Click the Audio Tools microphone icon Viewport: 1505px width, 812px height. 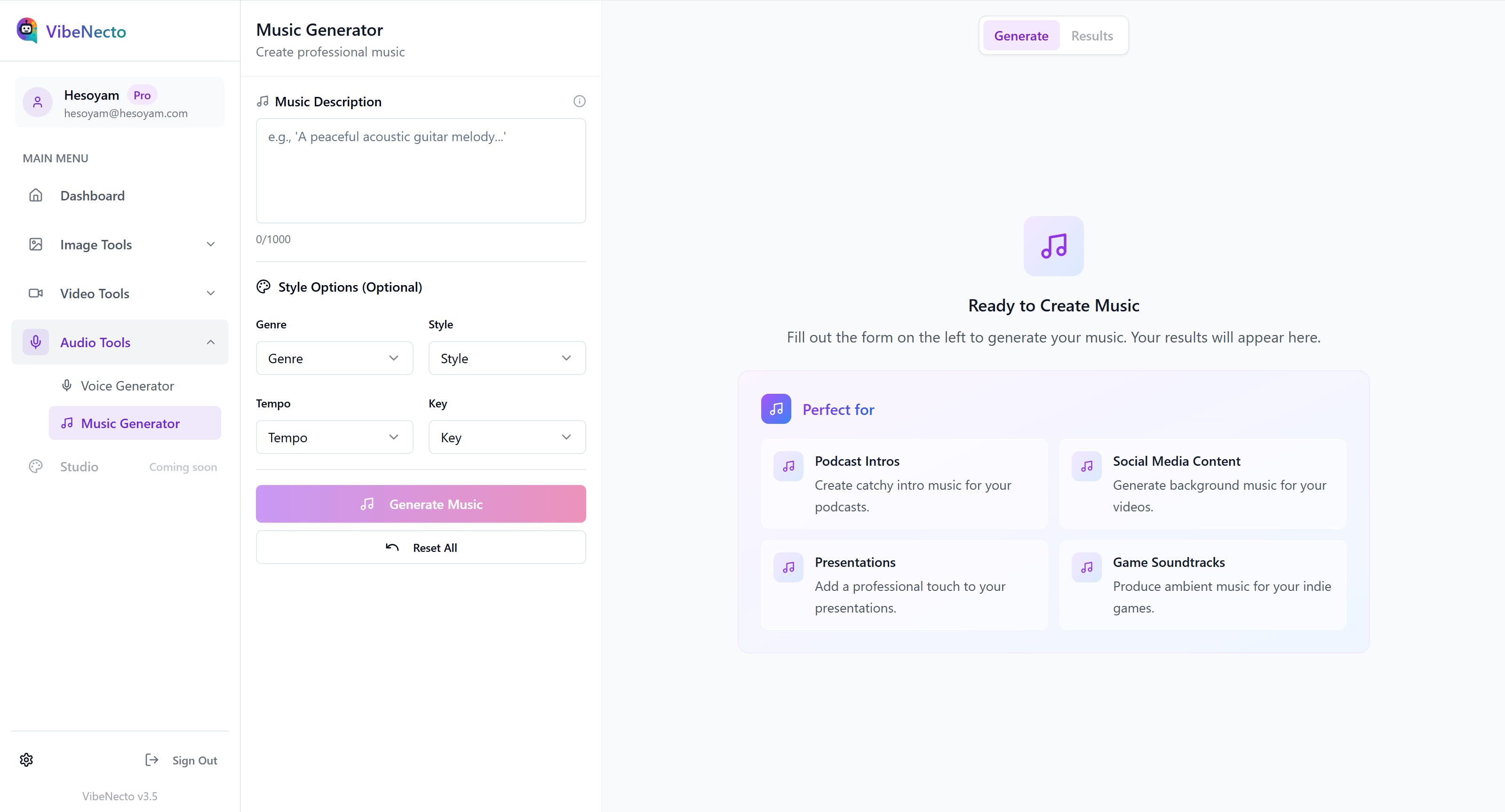click(36, 342)
